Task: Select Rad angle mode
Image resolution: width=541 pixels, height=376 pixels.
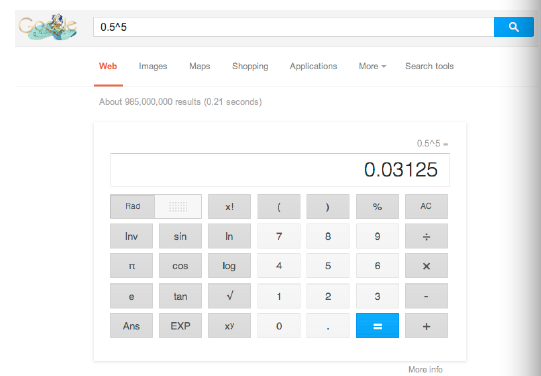Action: tap(132, 206)
